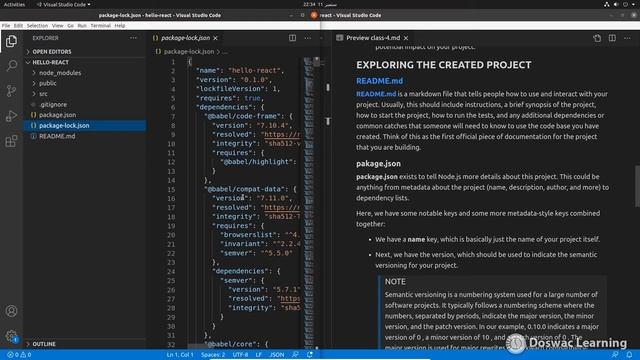Click the "pakage.json" preview heading
Image resolution: width=640 pixels, height=360 pixels.
pyautogui.click(x=378, y=164)
